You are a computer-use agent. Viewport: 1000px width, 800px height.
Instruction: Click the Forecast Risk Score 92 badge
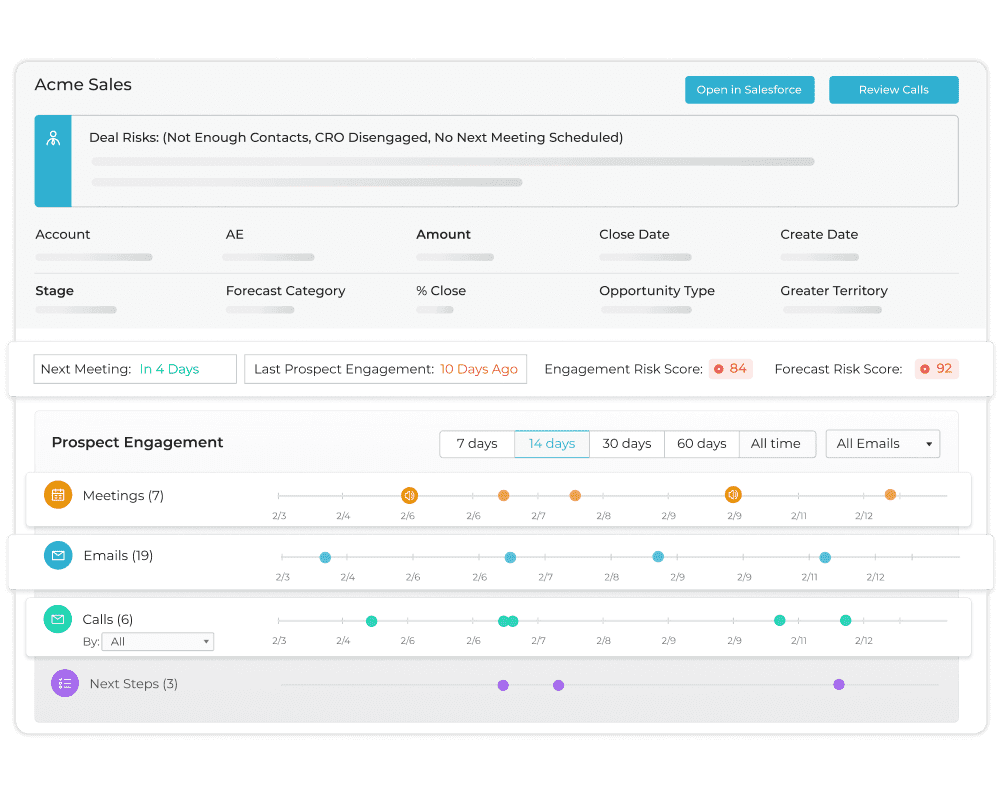coord(936,369)
